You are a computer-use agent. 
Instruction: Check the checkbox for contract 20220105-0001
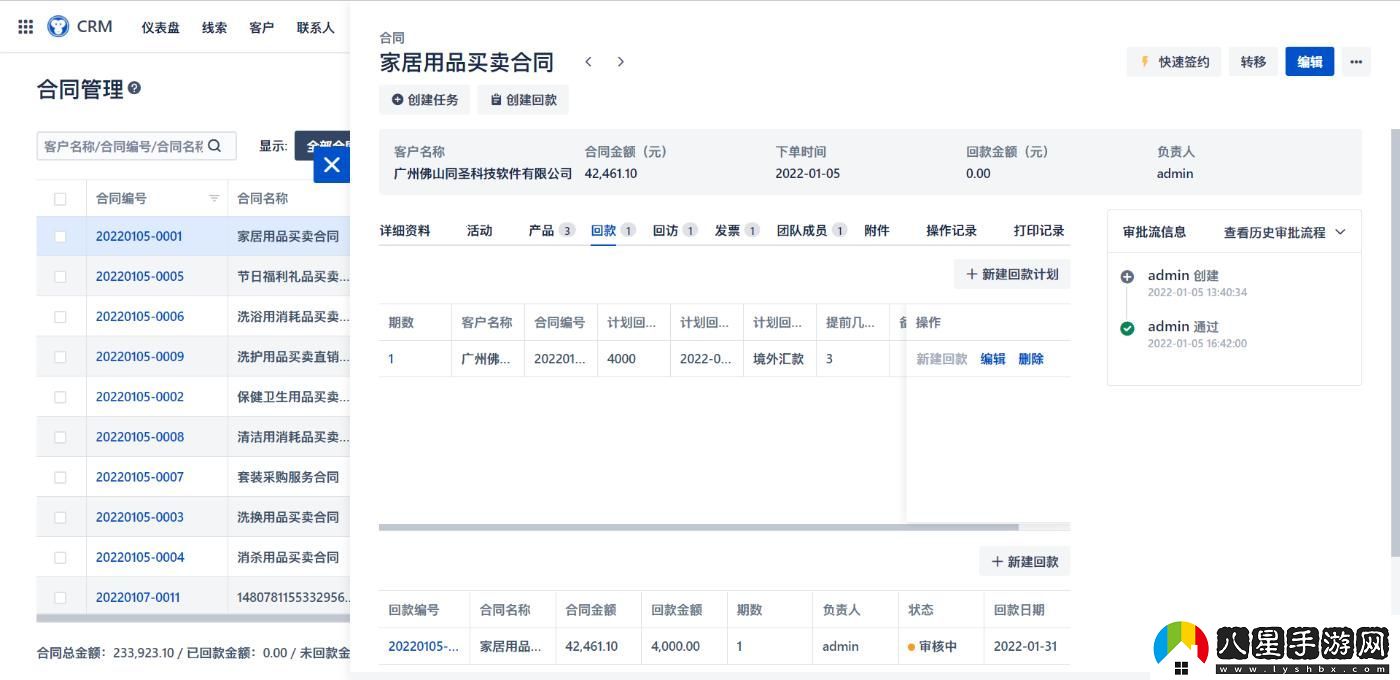(x=60, y=236)
